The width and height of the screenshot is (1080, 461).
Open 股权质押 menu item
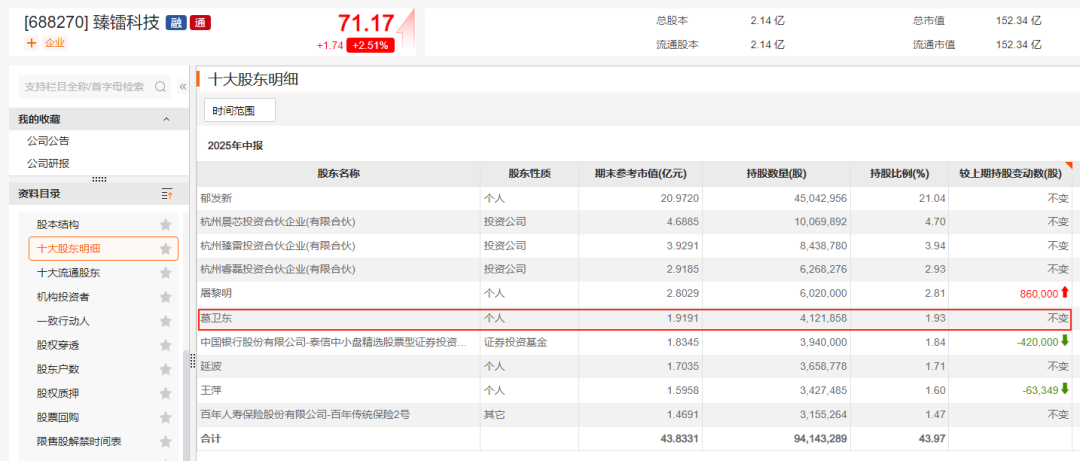tap(58, 393)
